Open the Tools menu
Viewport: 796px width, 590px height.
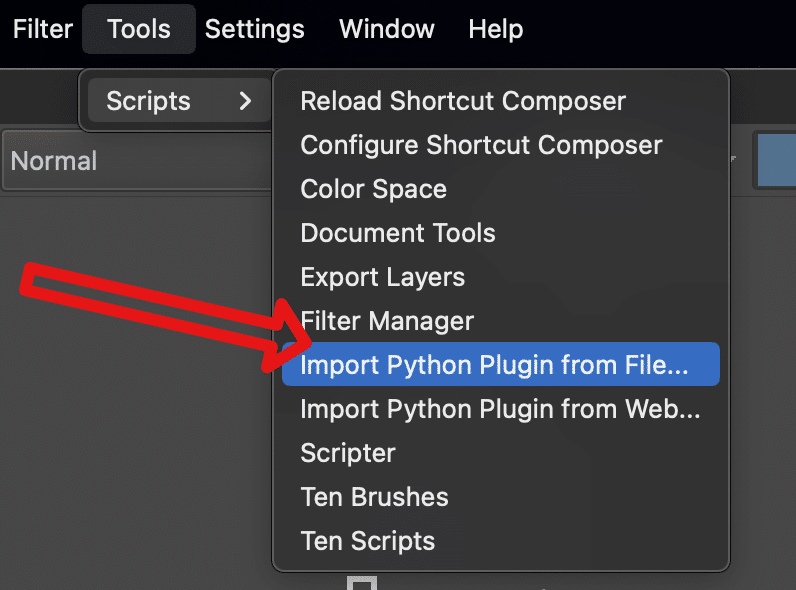pos(139,29)
